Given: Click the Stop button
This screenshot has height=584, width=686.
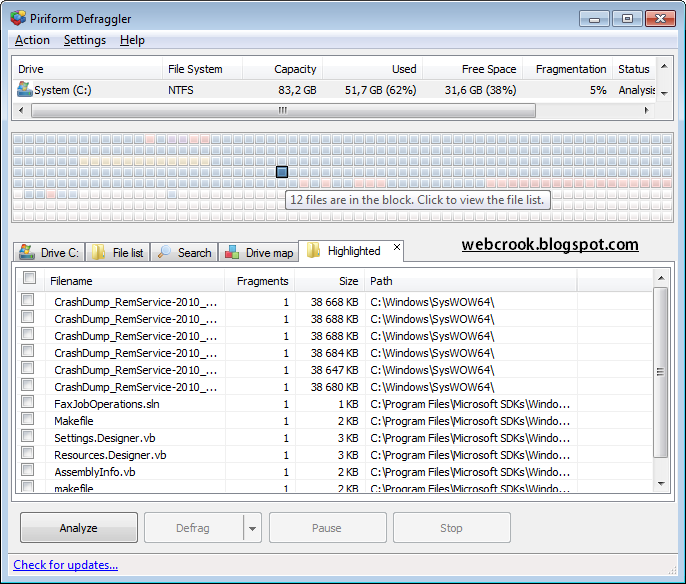Looking at the screenshot, I should tap(452, 528).
